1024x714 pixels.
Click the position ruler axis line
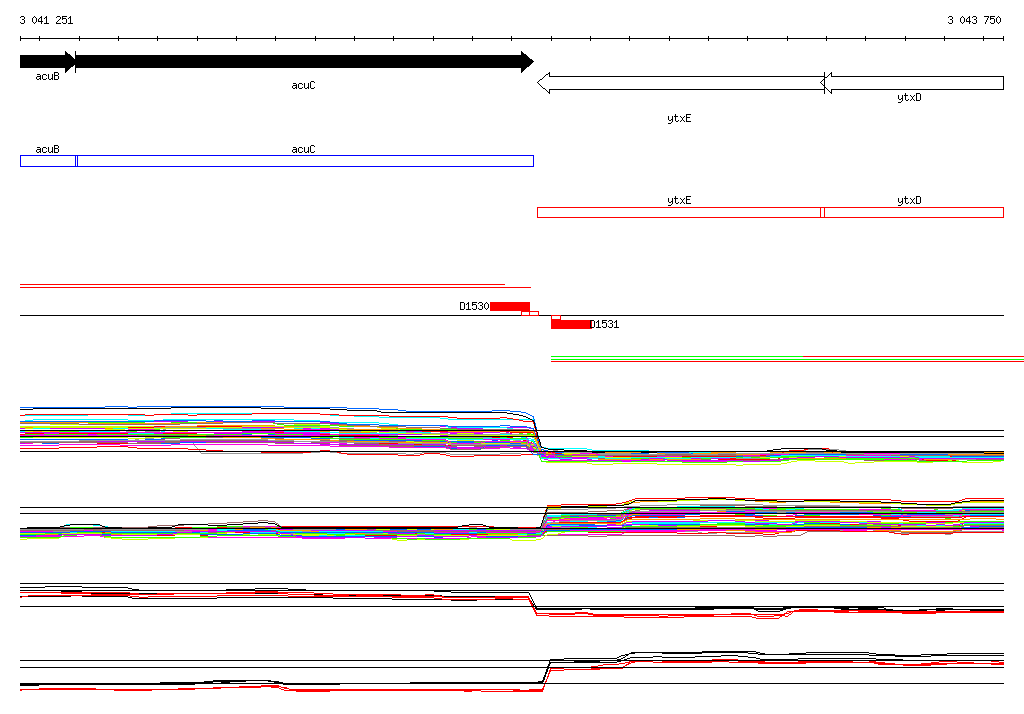coord(512,39)
